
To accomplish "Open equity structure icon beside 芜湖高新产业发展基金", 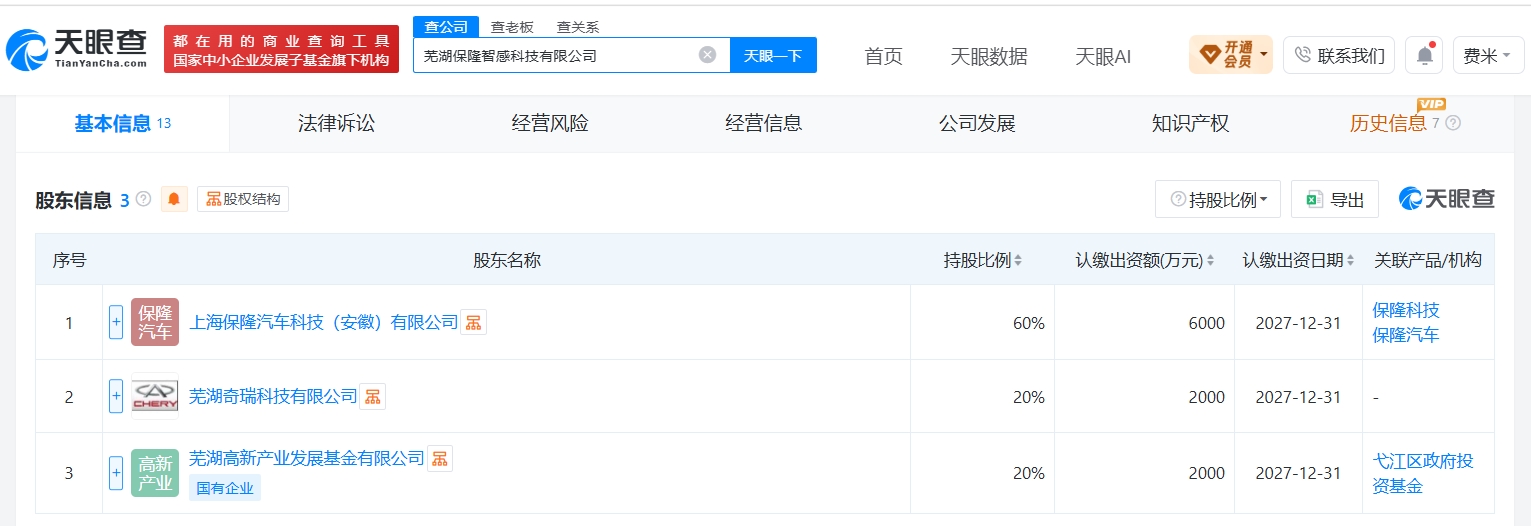I will (440, 458).
